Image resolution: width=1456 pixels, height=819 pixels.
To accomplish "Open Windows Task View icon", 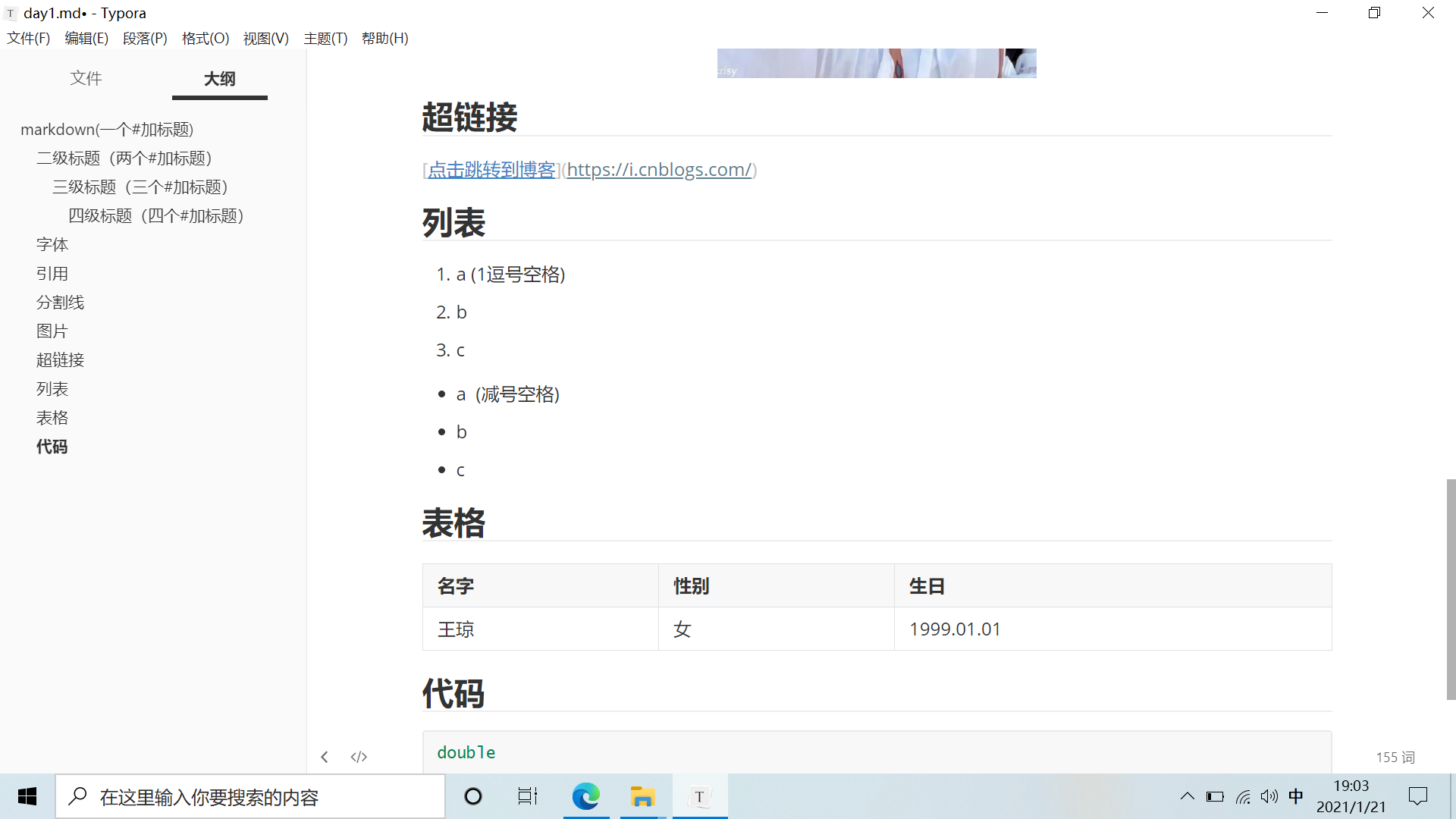I will [528, 796].
